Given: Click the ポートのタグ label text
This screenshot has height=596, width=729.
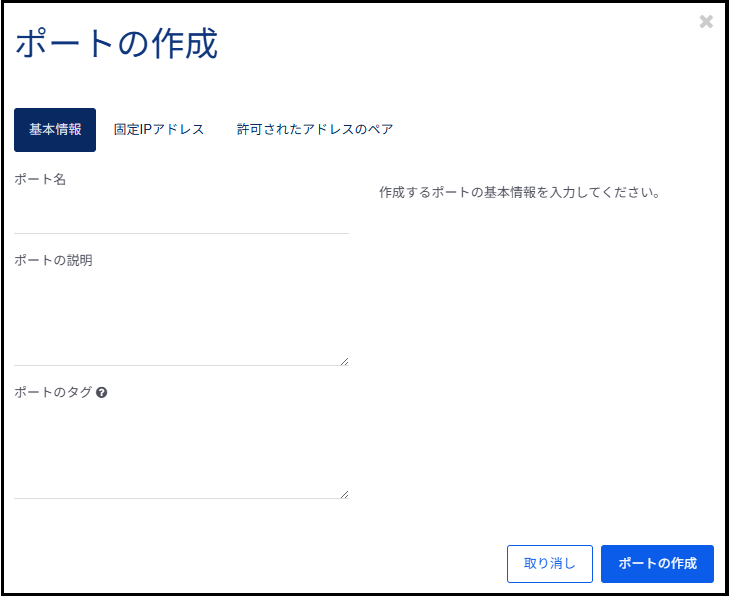Looking at the screenshot, I should pyautogui.click(x=53, y=393).
